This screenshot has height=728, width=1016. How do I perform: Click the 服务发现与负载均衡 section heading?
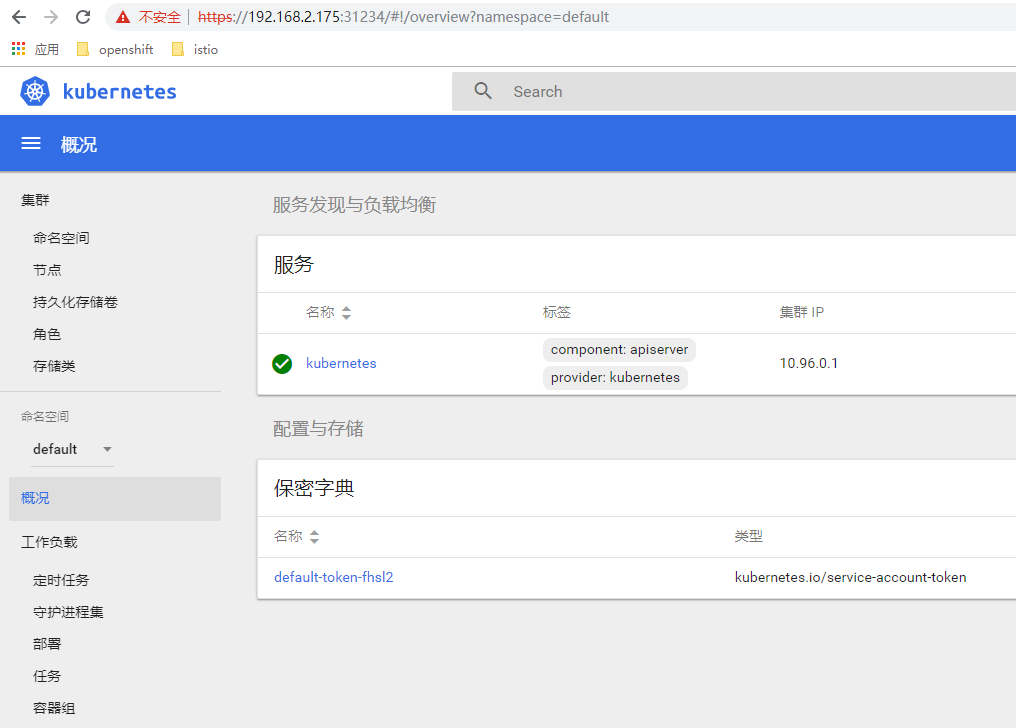(354, 205)
